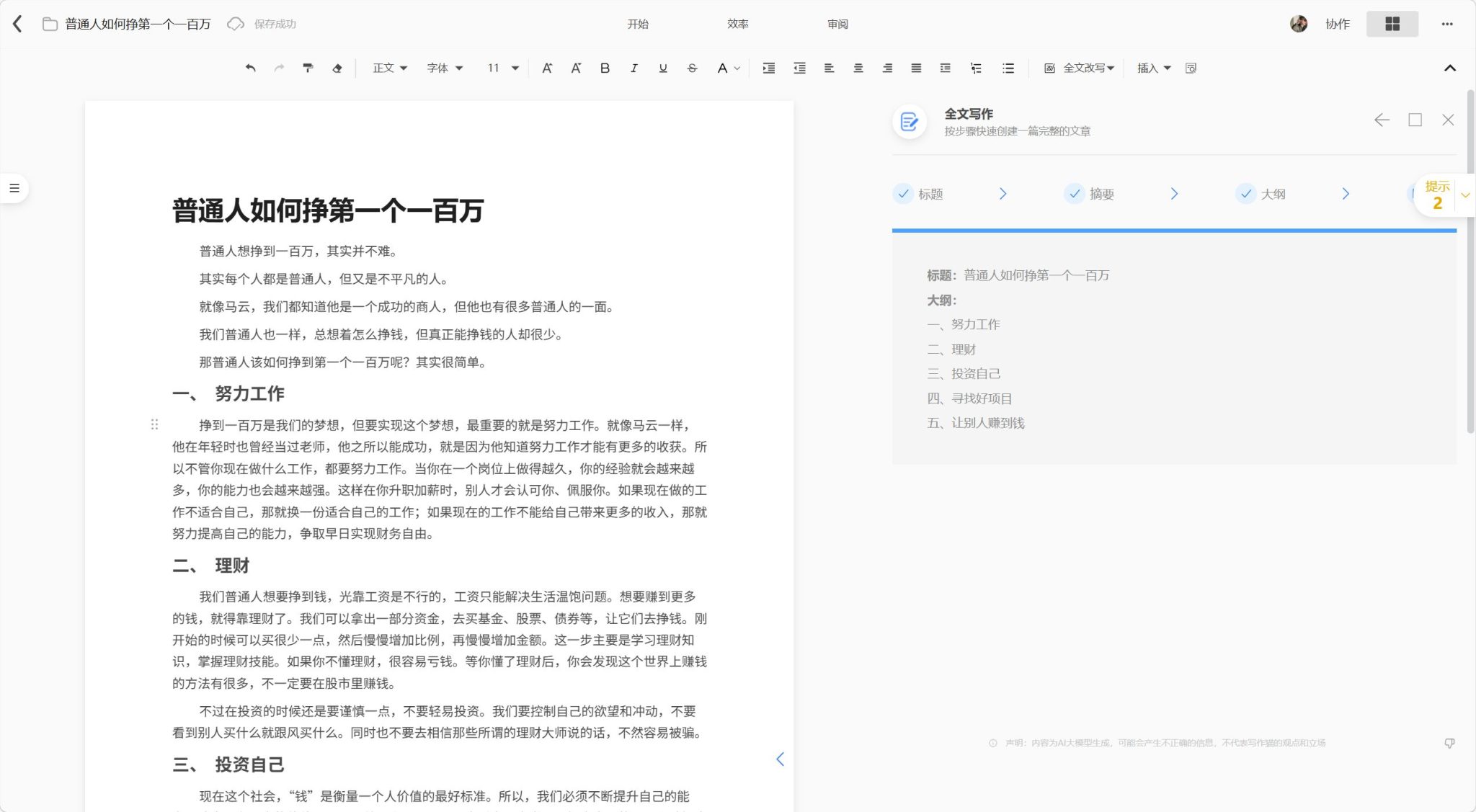Image resolution: width=1476 pixels, height=812 pixels.
Task: Justify the paragraph alignment
Action: [916, 68]
